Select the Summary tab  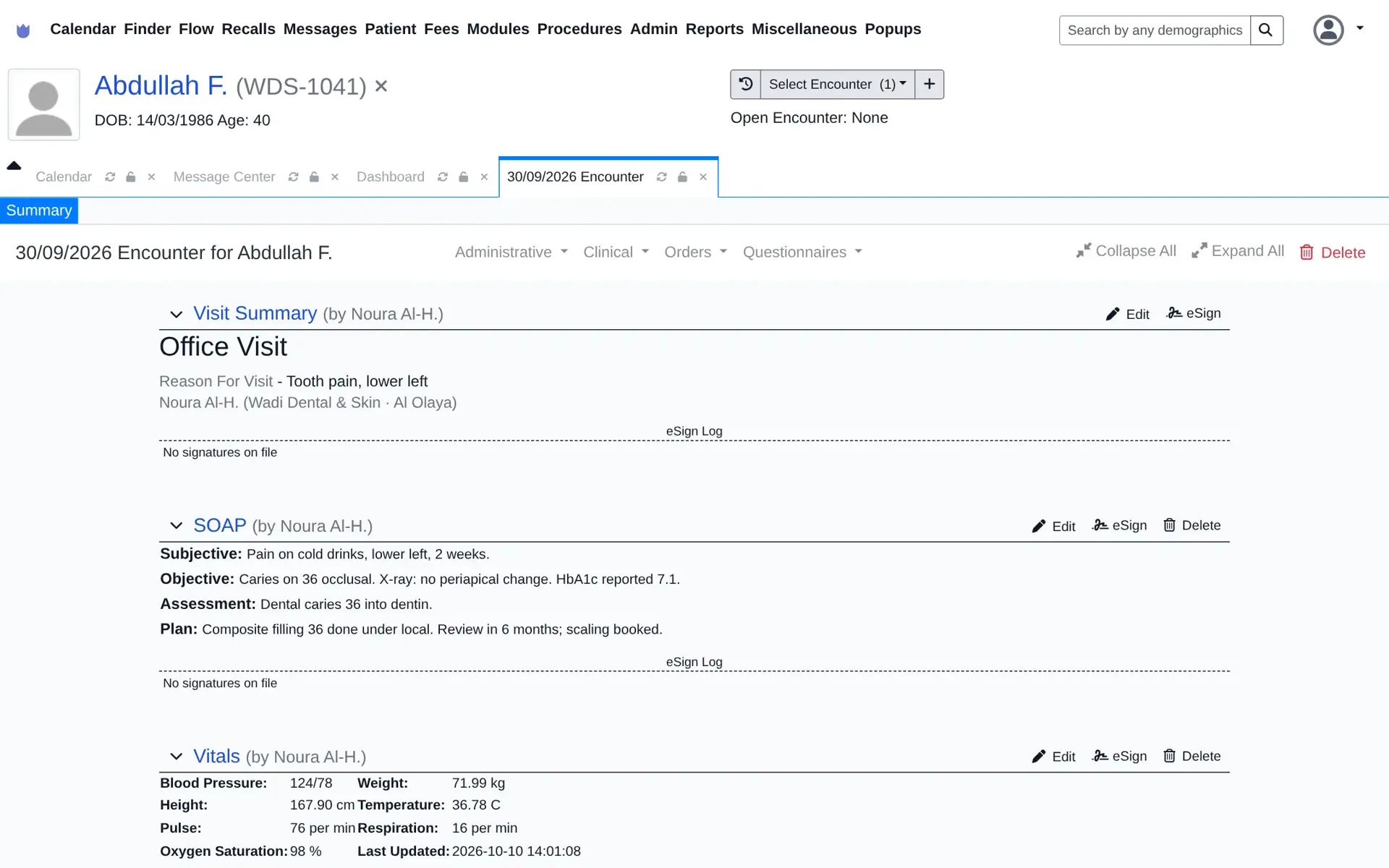click(39, 210)
